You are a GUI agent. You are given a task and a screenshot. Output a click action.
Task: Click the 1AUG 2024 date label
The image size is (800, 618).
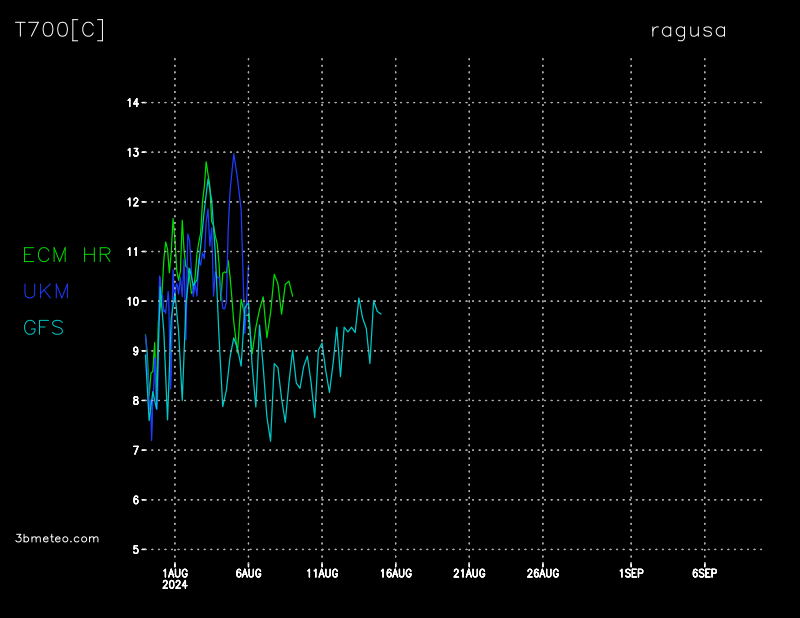176,579
